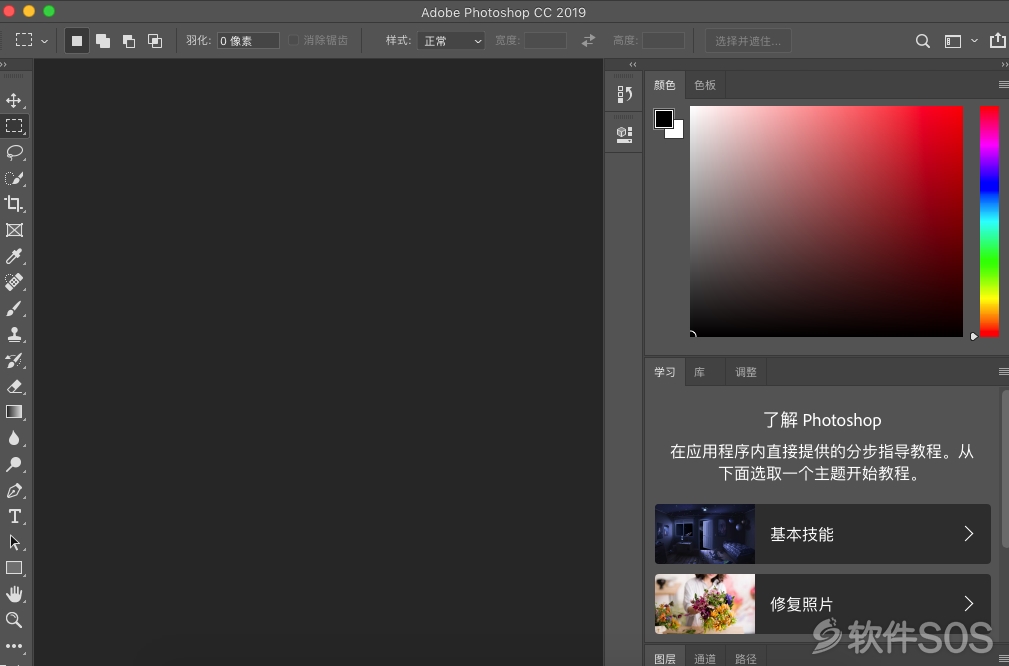Select the Frame tool
The image size is (1009, 666).
(x=14, y=230)
